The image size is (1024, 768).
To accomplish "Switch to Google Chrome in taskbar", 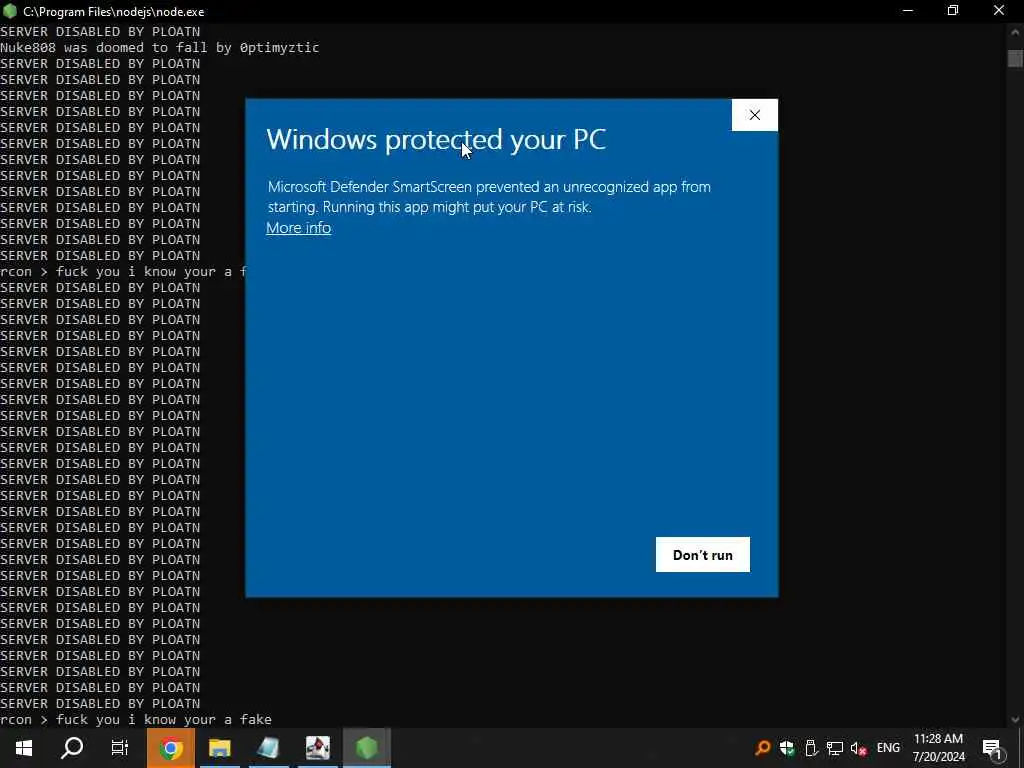I will click(x=170, y=748).
